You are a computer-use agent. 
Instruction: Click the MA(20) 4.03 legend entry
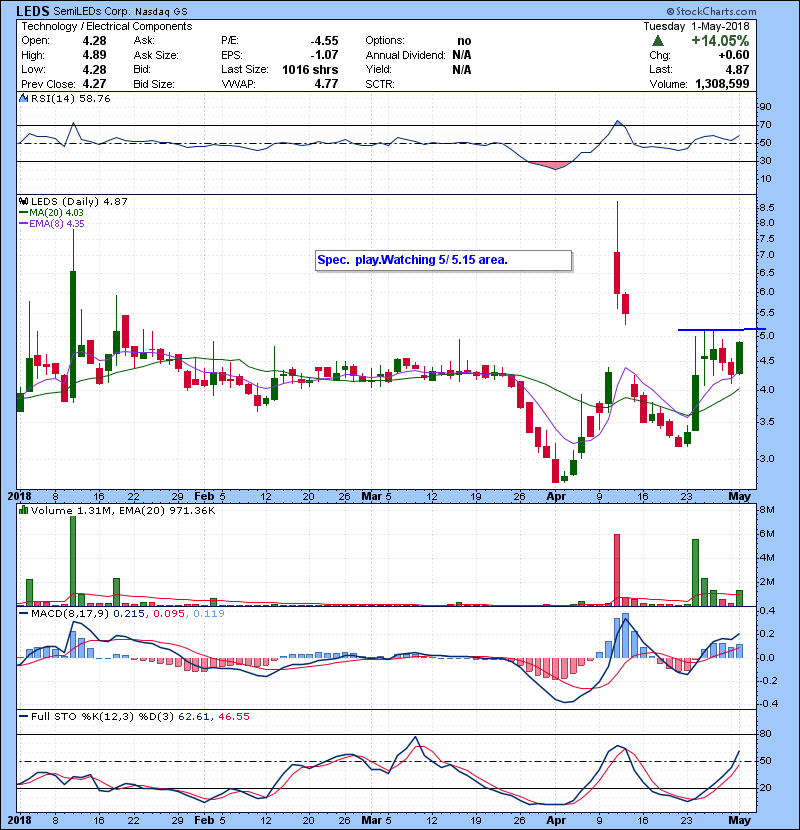point(57,212)
